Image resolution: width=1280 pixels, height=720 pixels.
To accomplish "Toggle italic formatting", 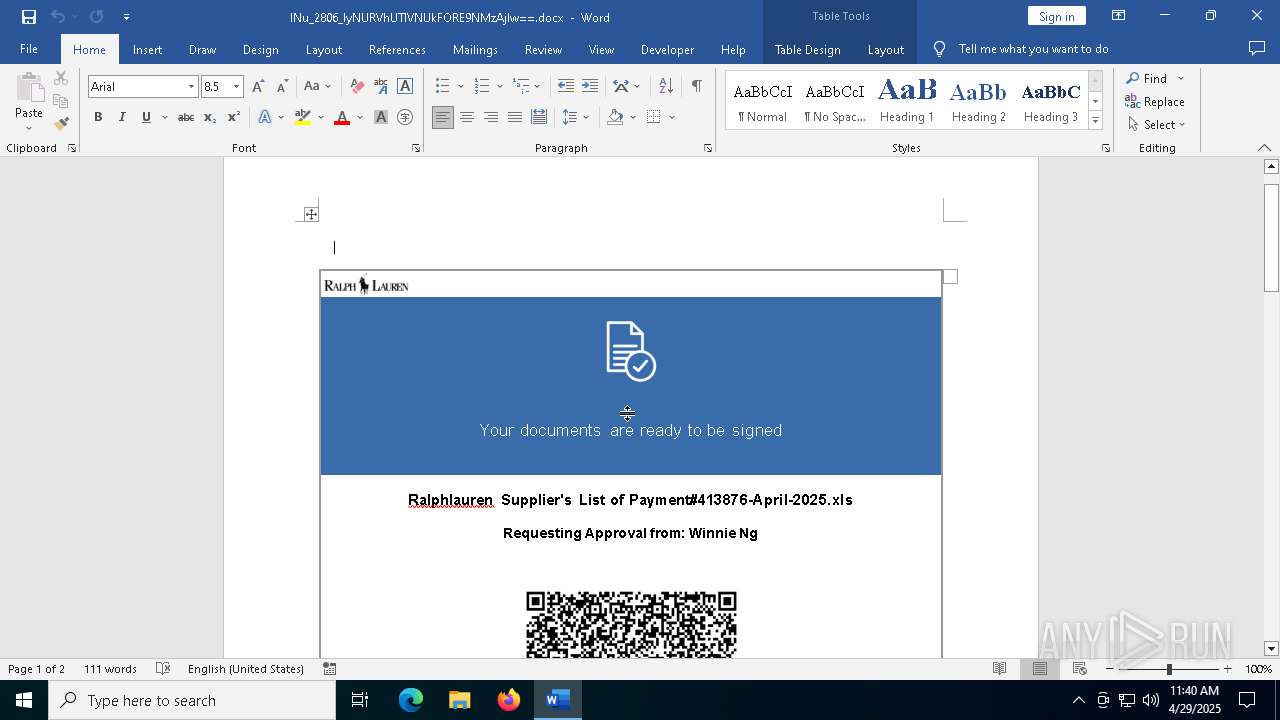I will (122, 118).
